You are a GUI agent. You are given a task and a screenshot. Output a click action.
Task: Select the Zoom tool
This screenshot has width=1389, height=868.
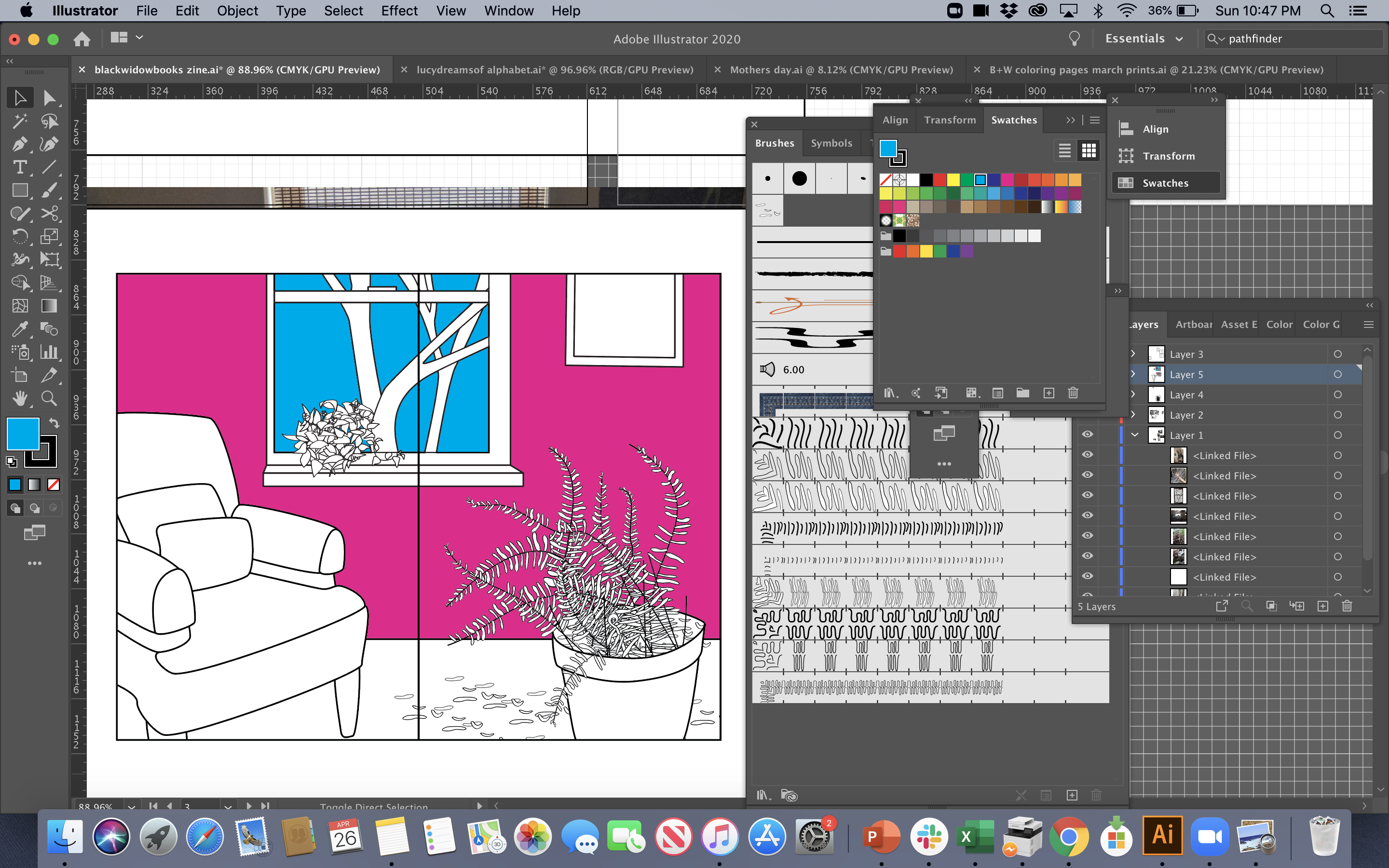pos(49,398)
